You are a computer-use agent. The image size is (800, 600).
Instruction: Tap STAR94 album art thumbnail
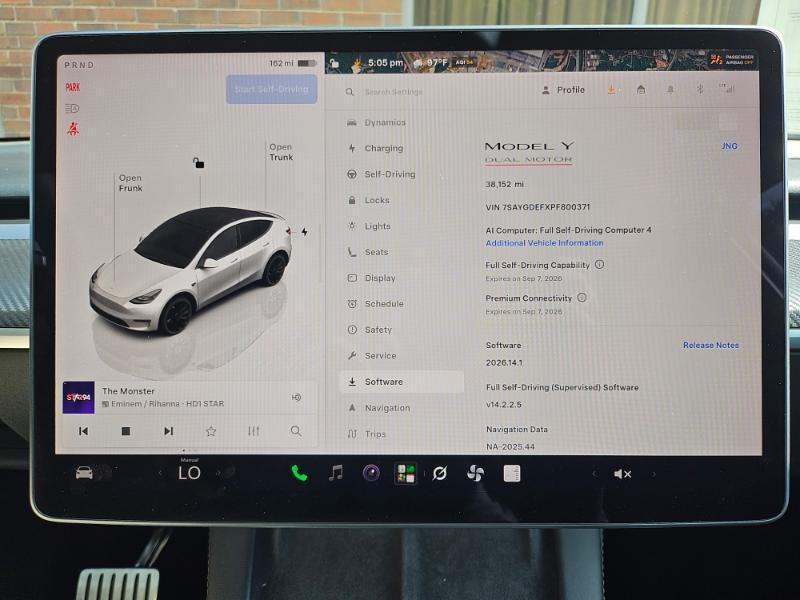tap(79, 397)
